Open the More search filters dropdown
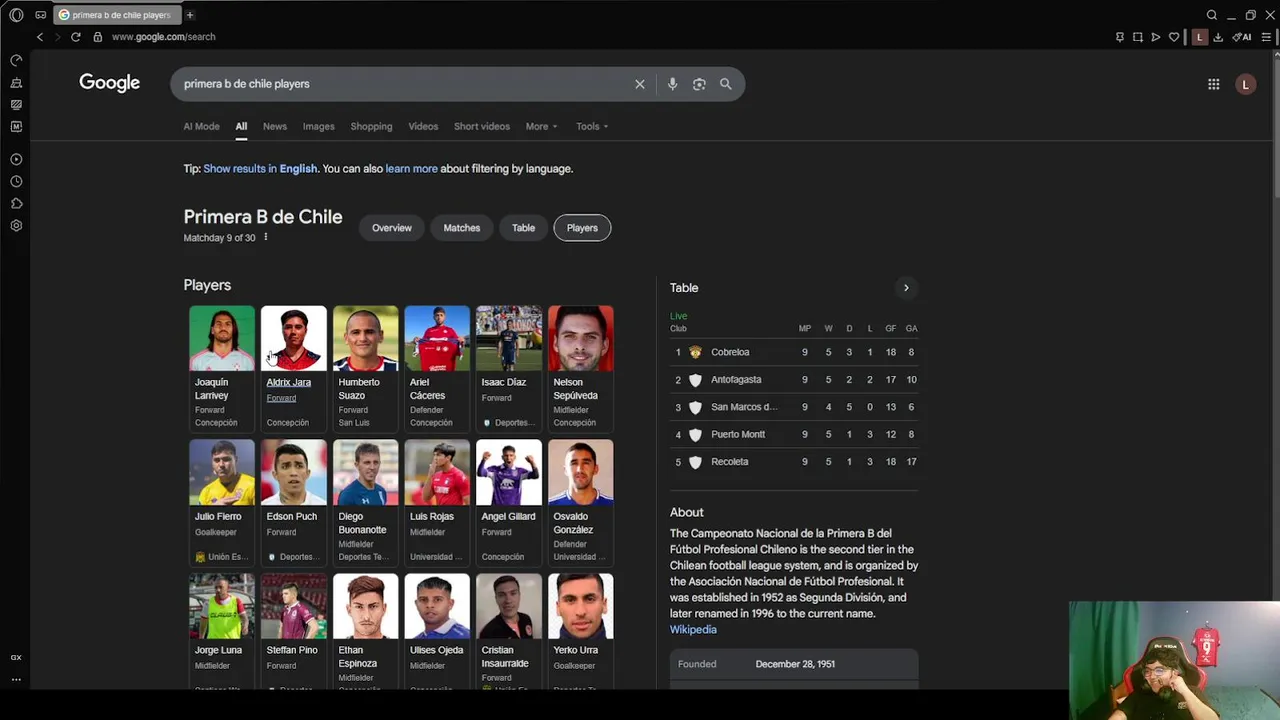1280x720 pixels. click(x=542, y=126)
